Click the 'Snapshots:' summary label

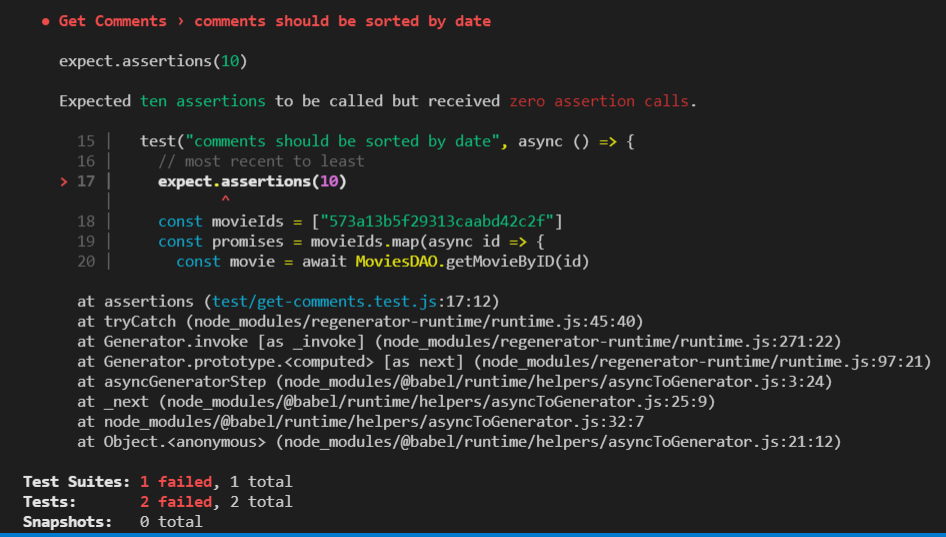coord(68,521)
